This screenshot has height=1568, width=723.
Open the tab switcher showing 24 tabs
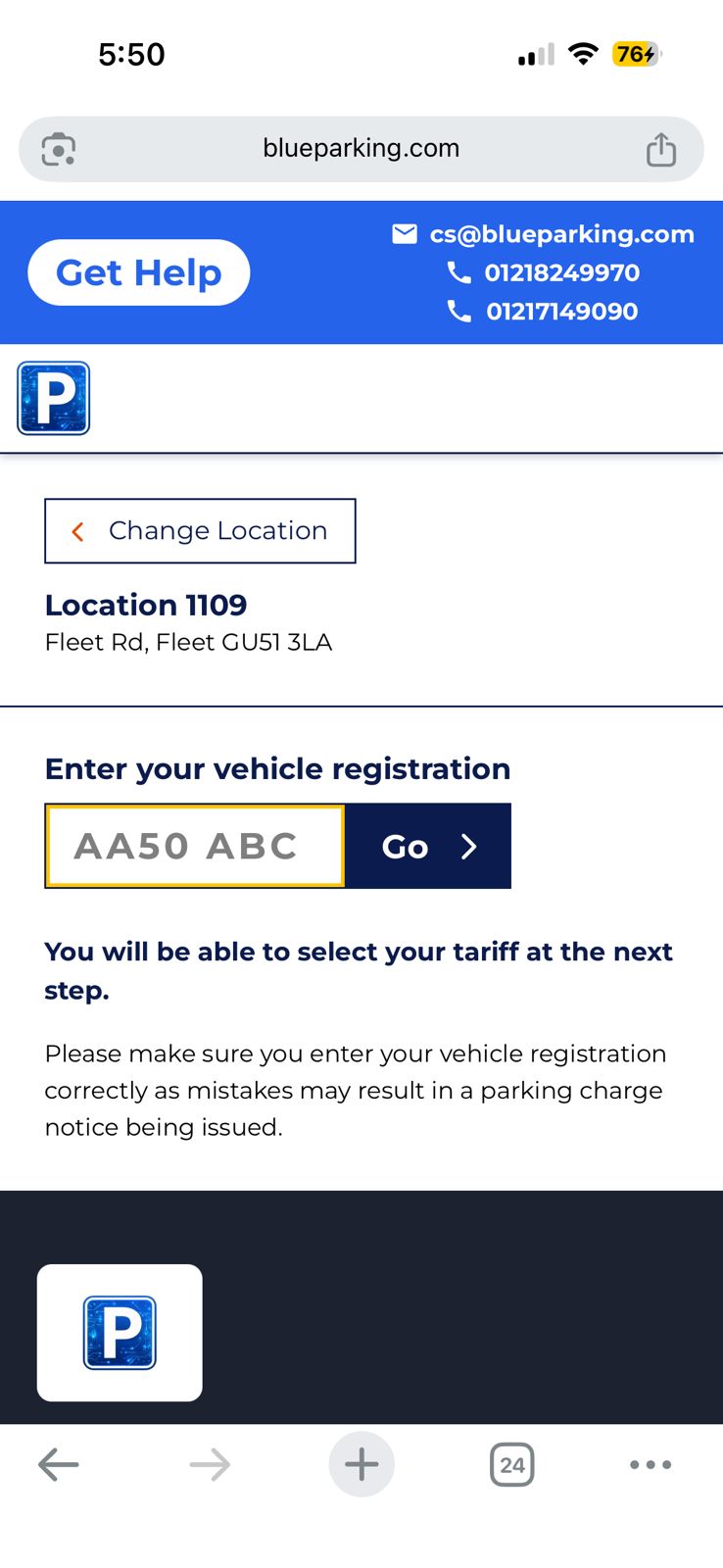point(511,1465)
